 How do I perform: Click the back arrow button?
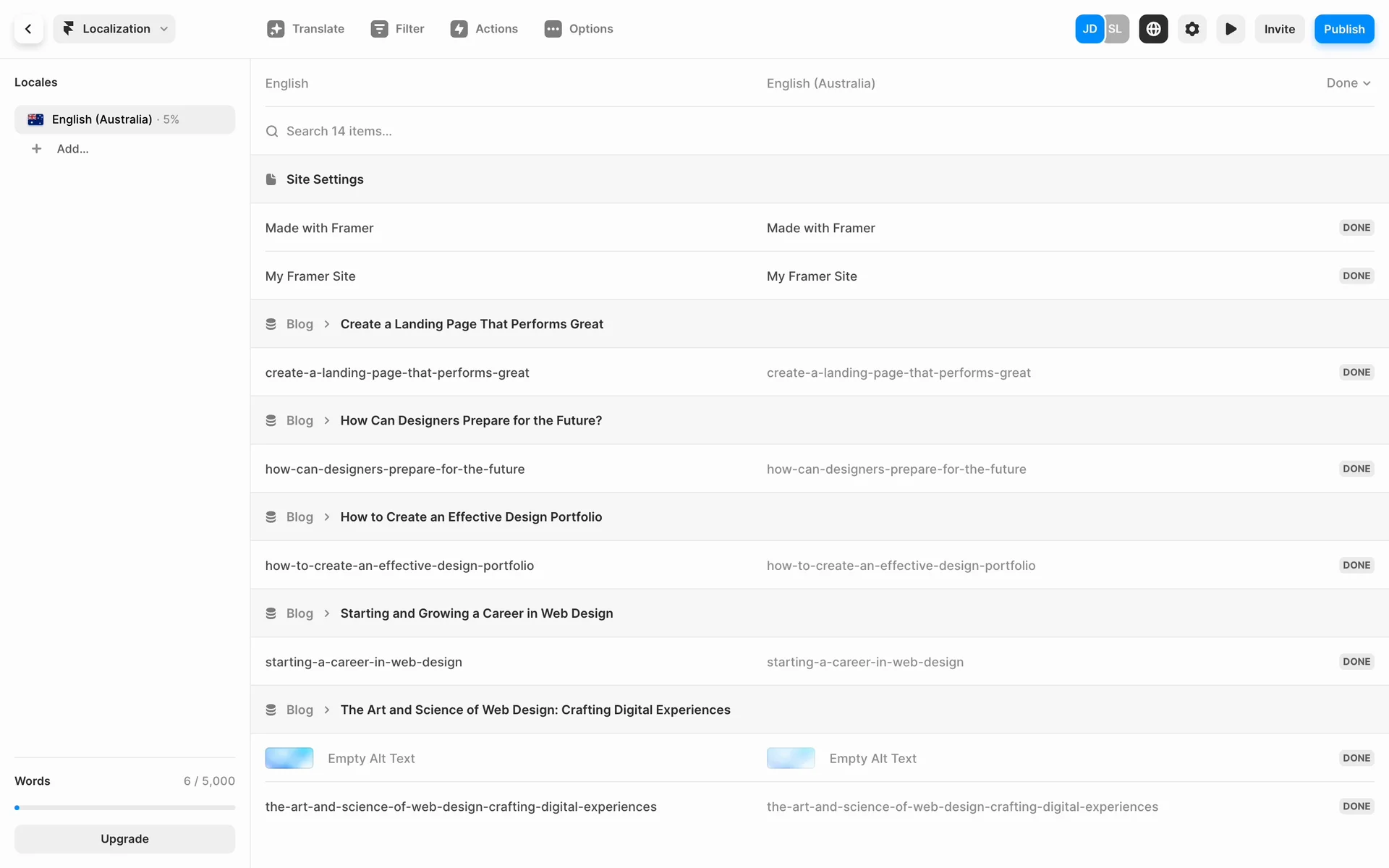28,29
